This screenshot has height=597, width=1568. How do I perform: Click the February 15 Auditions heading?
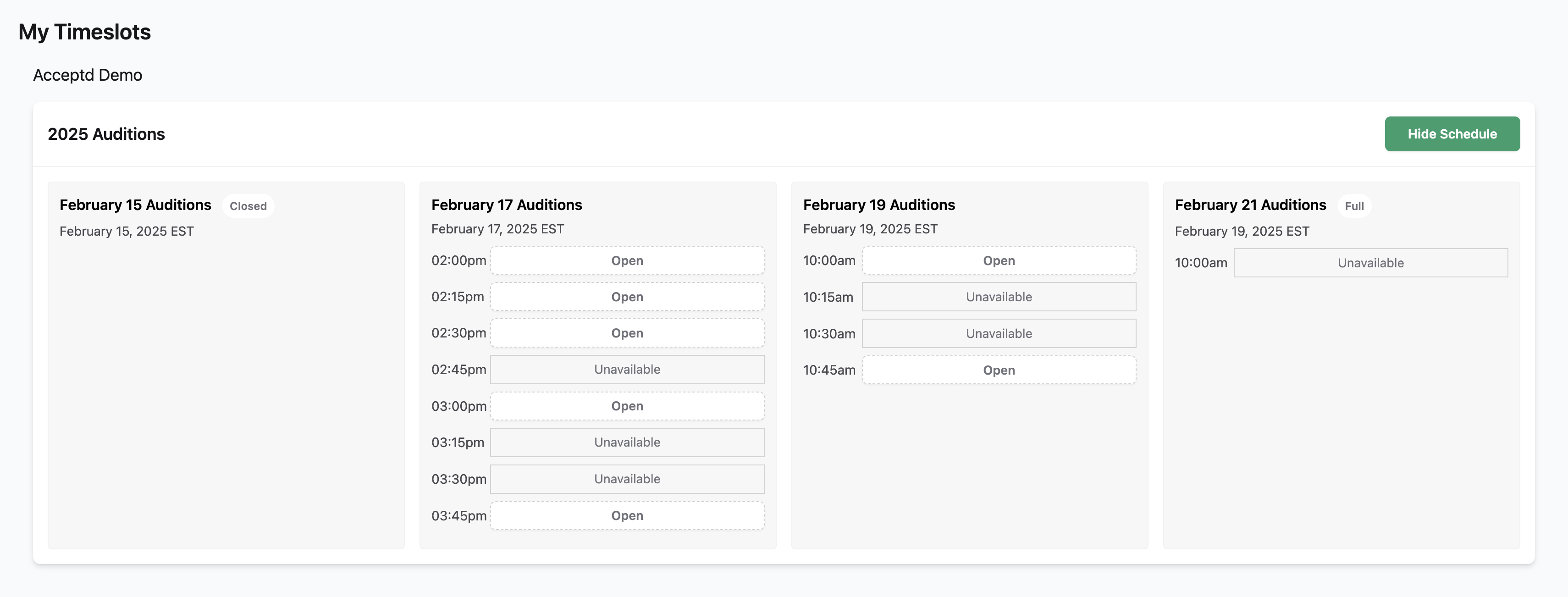click(135, 205)
